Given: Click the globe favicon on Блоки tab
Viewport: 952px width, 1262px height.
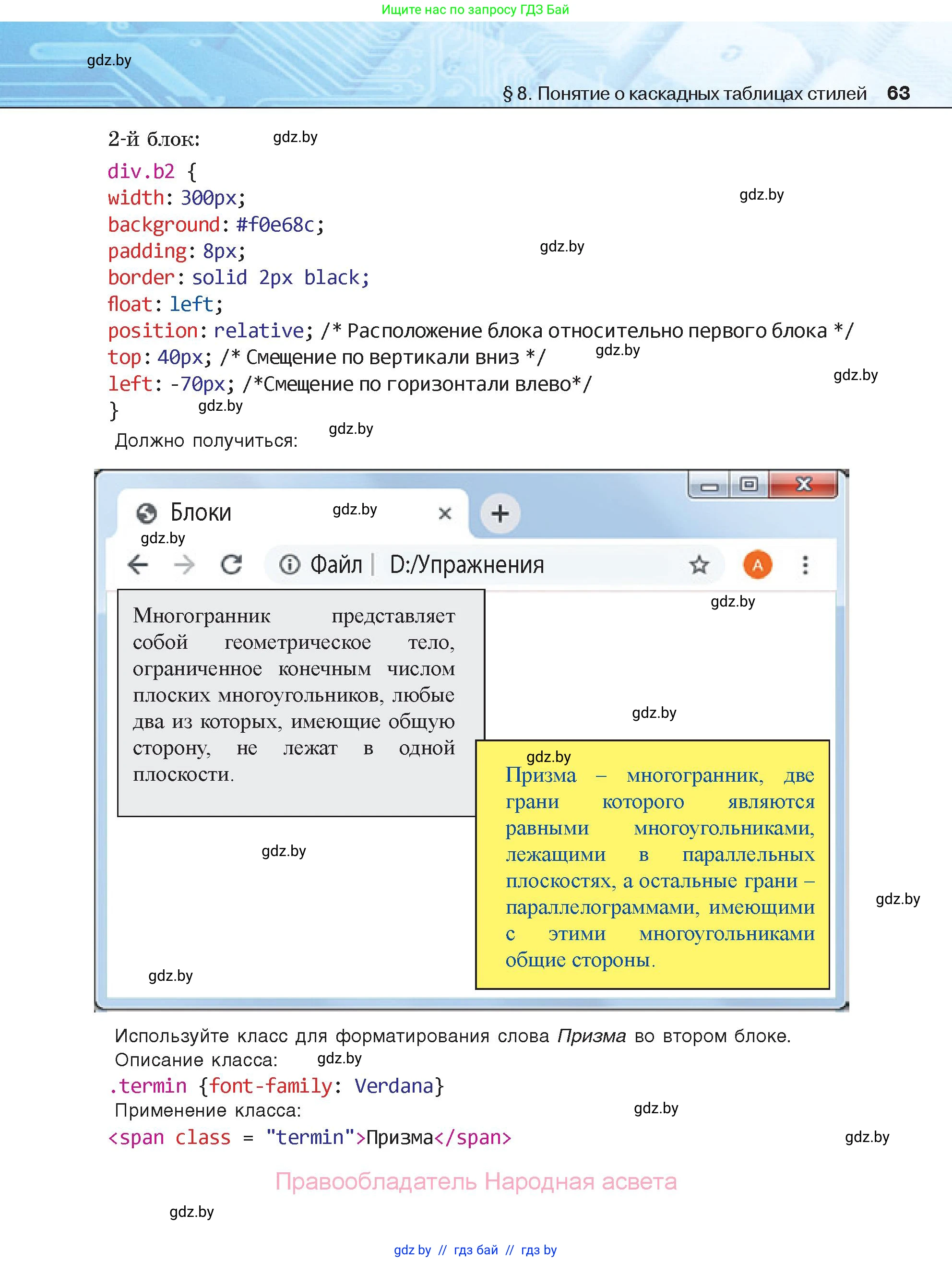Looking at the screenshot, I should click(147, 513).
